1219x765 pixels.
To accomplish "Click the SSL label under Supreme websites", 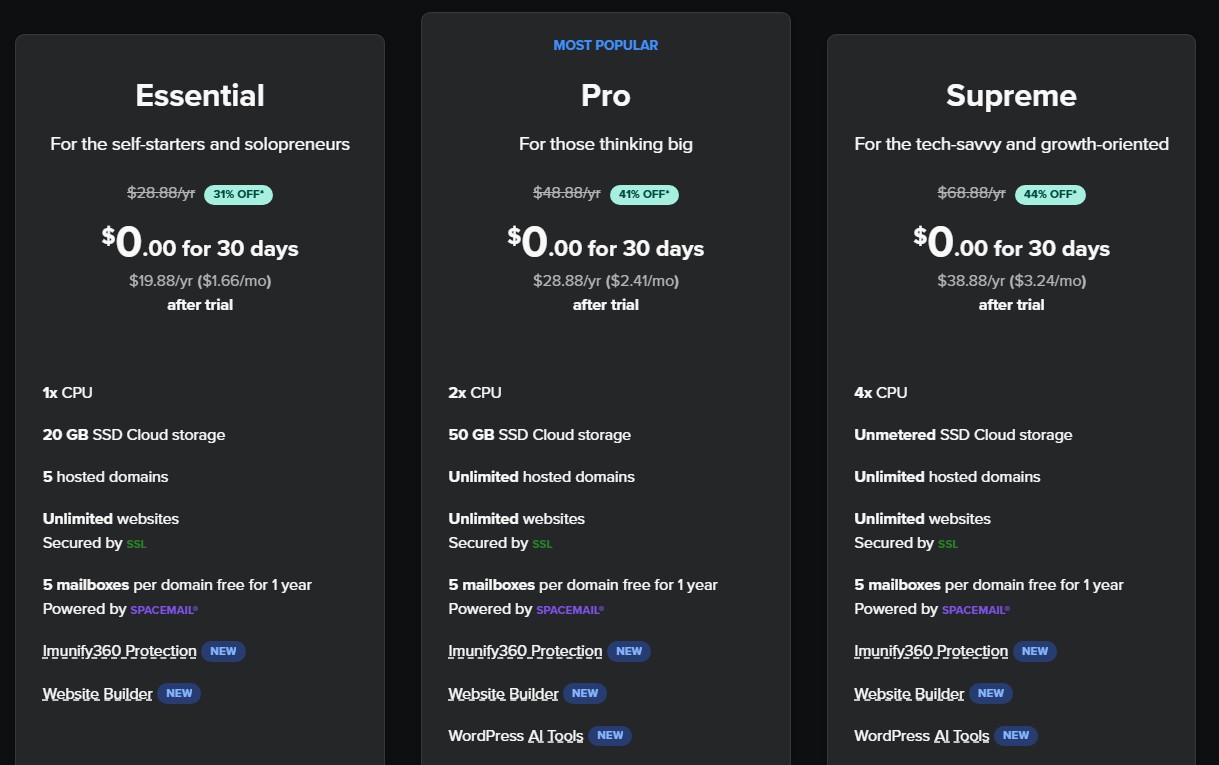I will click(948, 543).
